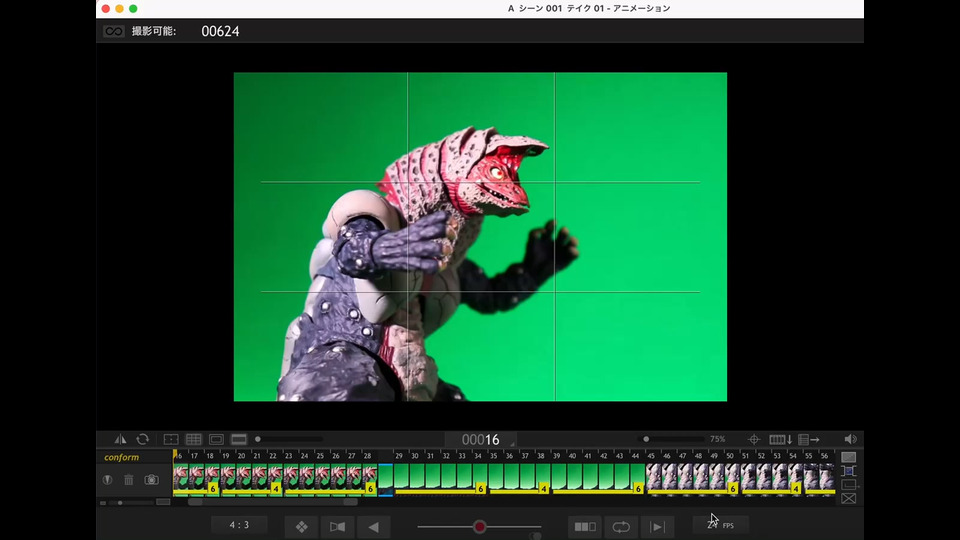
Task: Click the gray thumbnail view icon right of timeline
Action: point(849,457)
